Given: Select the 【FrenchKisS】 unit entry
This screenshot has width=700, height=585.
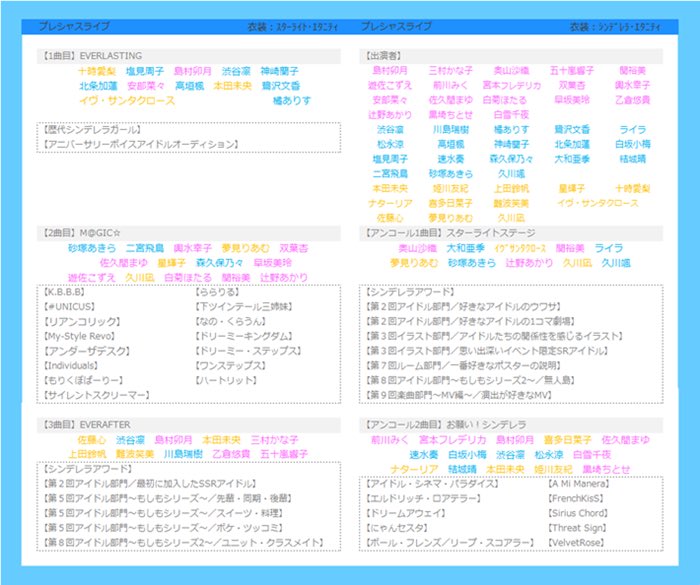Looking at the screenshot, I should pos(576,499).
